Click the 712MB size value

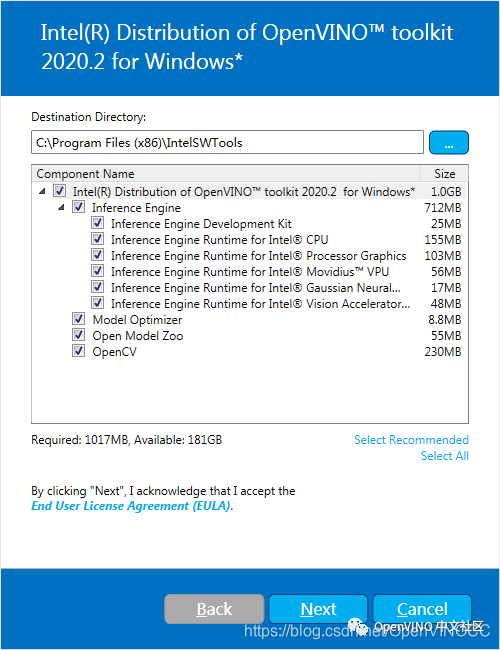(x=443, y=208)
